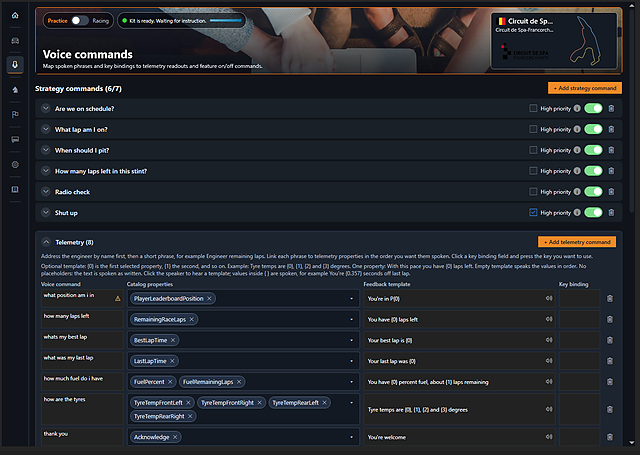Delete the 'how many laps left' telemetry row
The height and width of the screenshot is (455, 640).
[609, 320]
